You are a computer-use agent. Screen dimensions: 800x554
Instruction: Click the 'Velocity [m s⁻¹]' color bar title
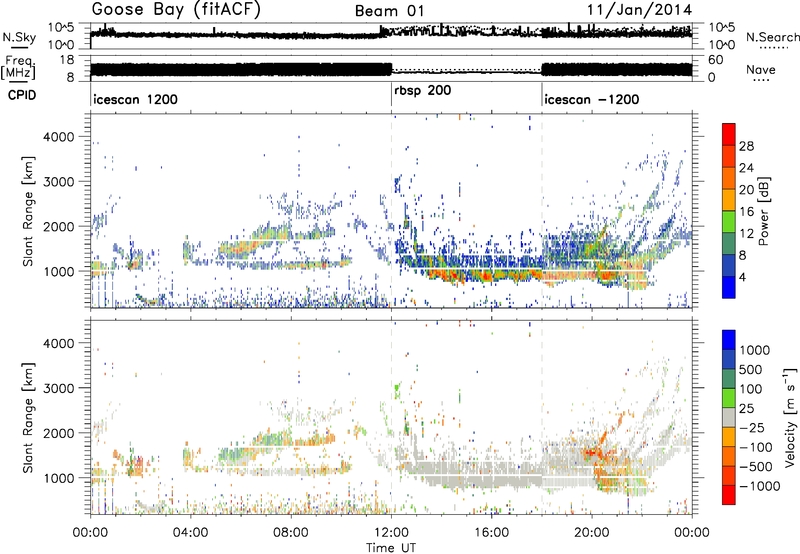click(790, 418)
